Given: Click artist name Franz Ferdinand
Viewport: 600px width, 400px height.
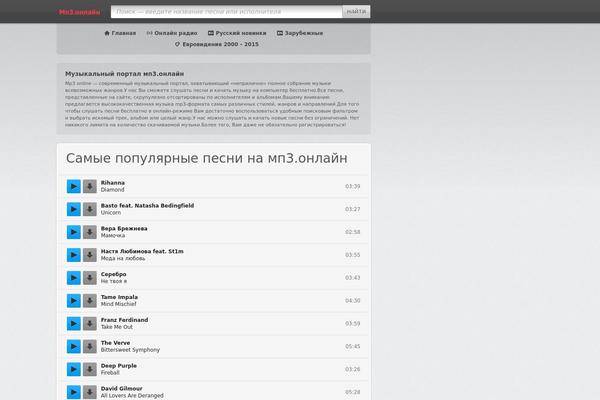Looking at the screenshot, I should click(x=124, y=320).
